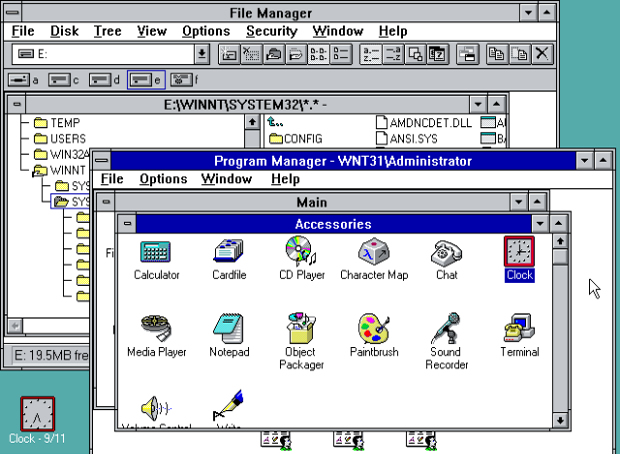The height and width of the screenshot is (454, 620).
Task: Select the Volume Control speaker icon
Action: (x=156, y=408)
